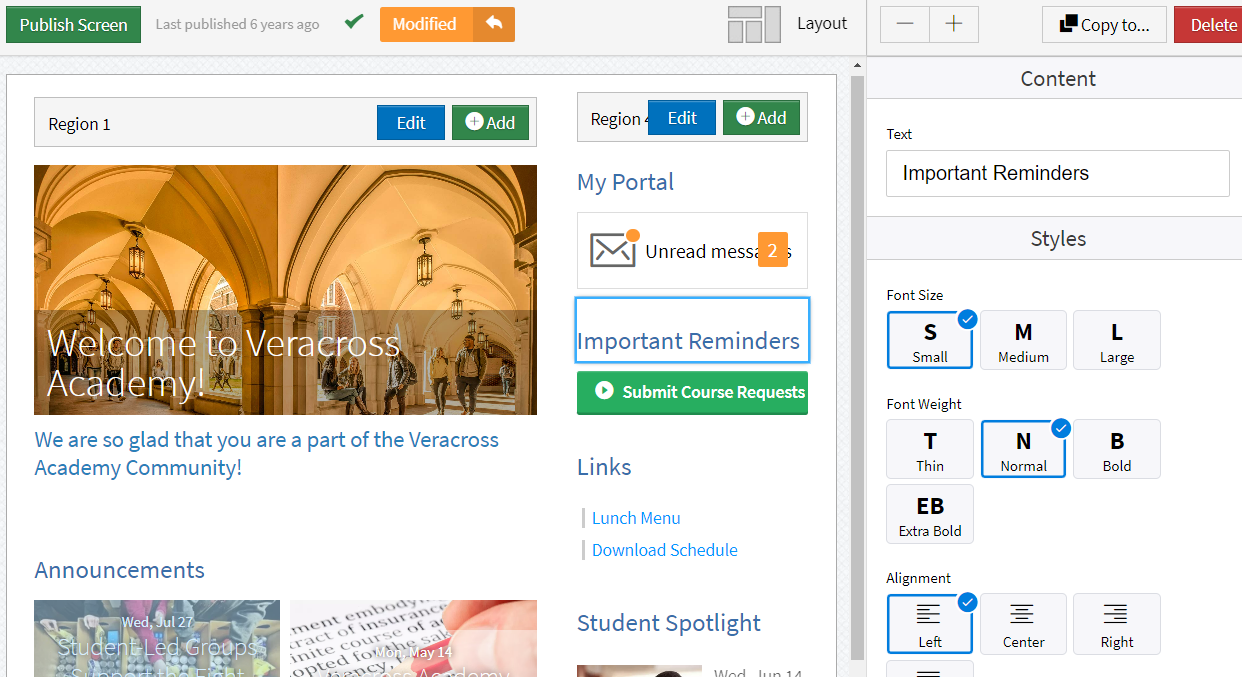Open the Lunch Menu link
Viewport: 1242px width, 677px height.
(x=636, y=518)
